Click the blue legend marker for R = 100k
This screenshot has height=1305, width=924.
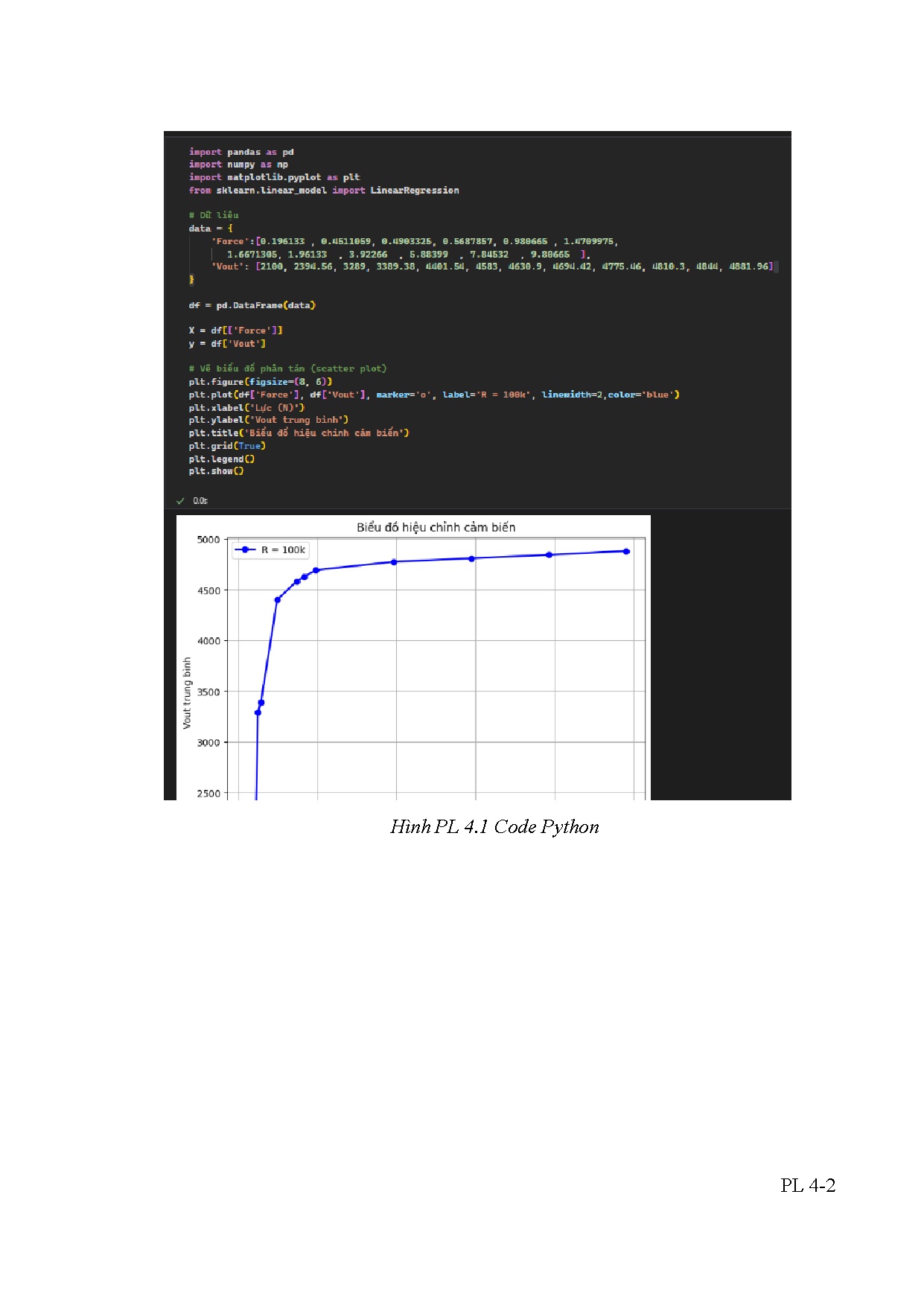click(x=245, y=550)
